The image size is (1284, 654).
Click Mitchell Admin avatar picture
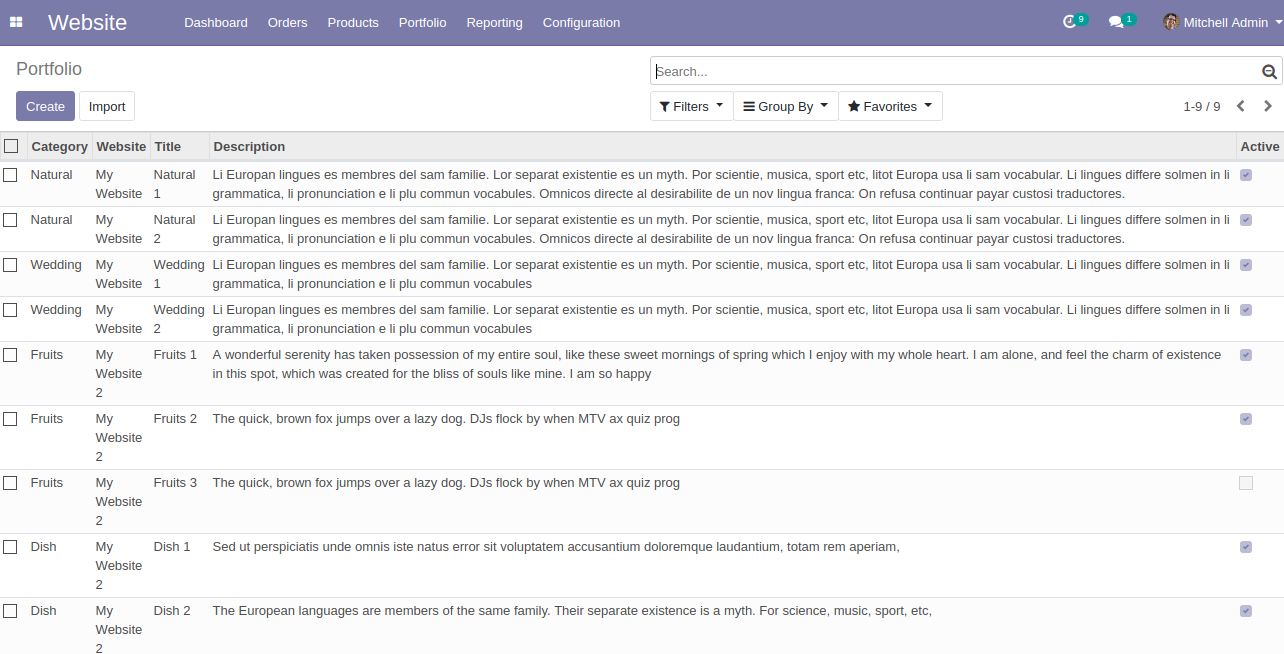tap(1171, 21)
